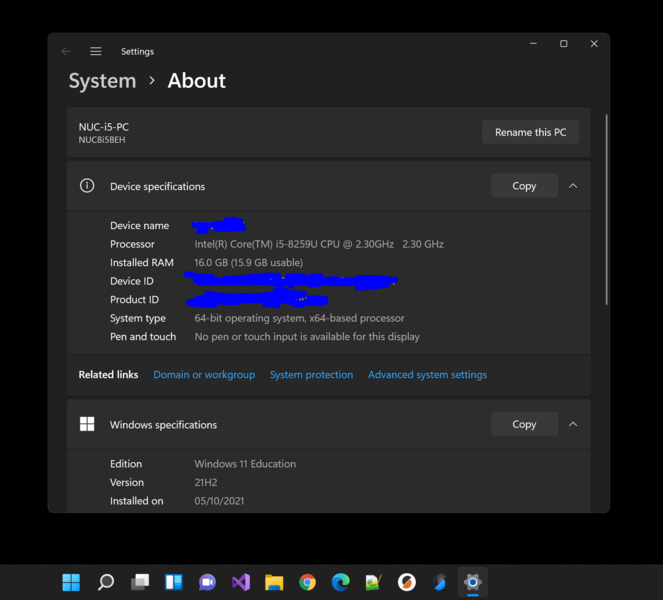Viewport: 663px width, 600px height.
Task: Open the blue swirl app next to Settings
Action: click(440, 582)
